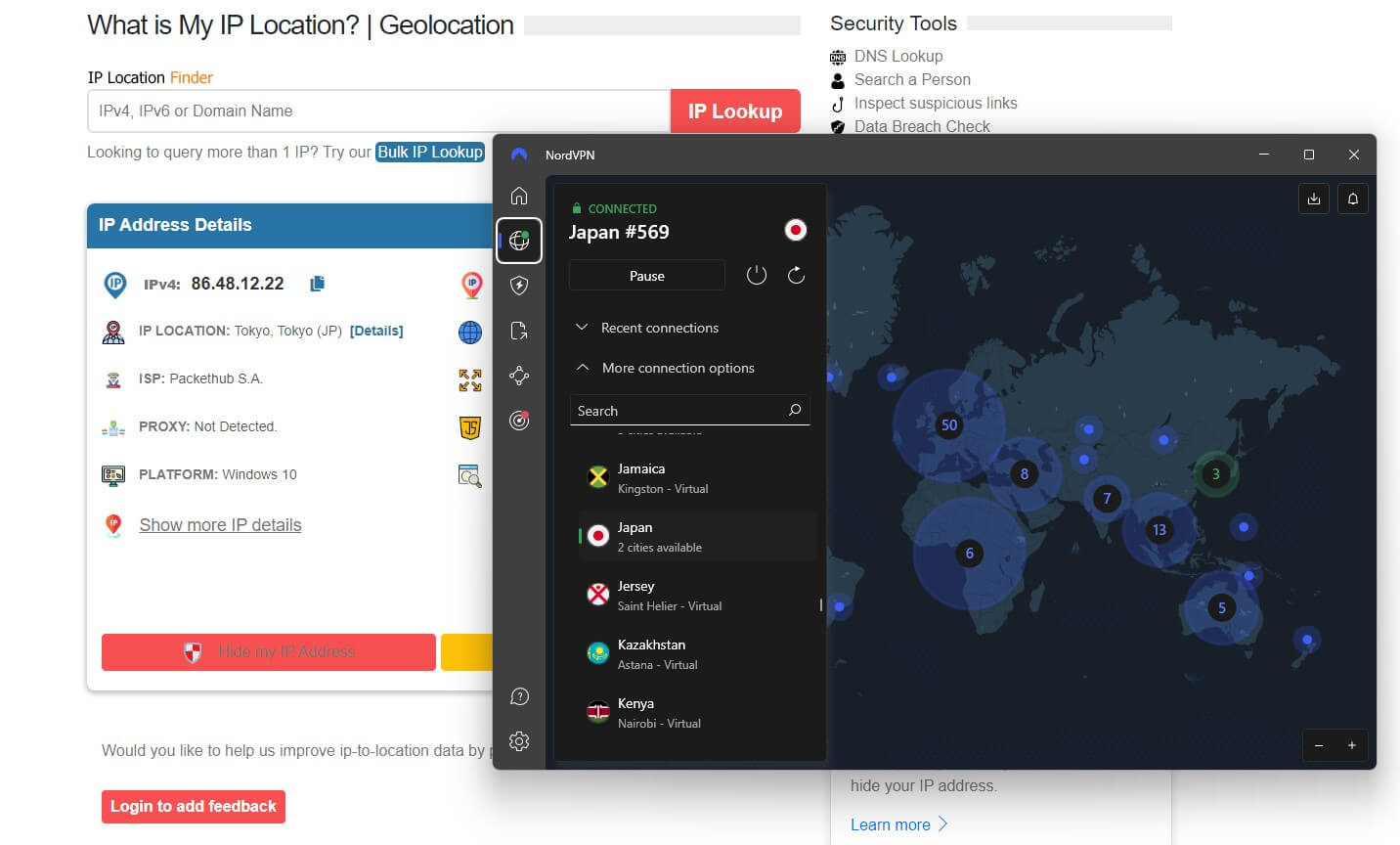The height and width of the screenshot is (845, 1400).
Task: Click the orange expand arrows icon near ISP
Action: (x=470, y=380)
